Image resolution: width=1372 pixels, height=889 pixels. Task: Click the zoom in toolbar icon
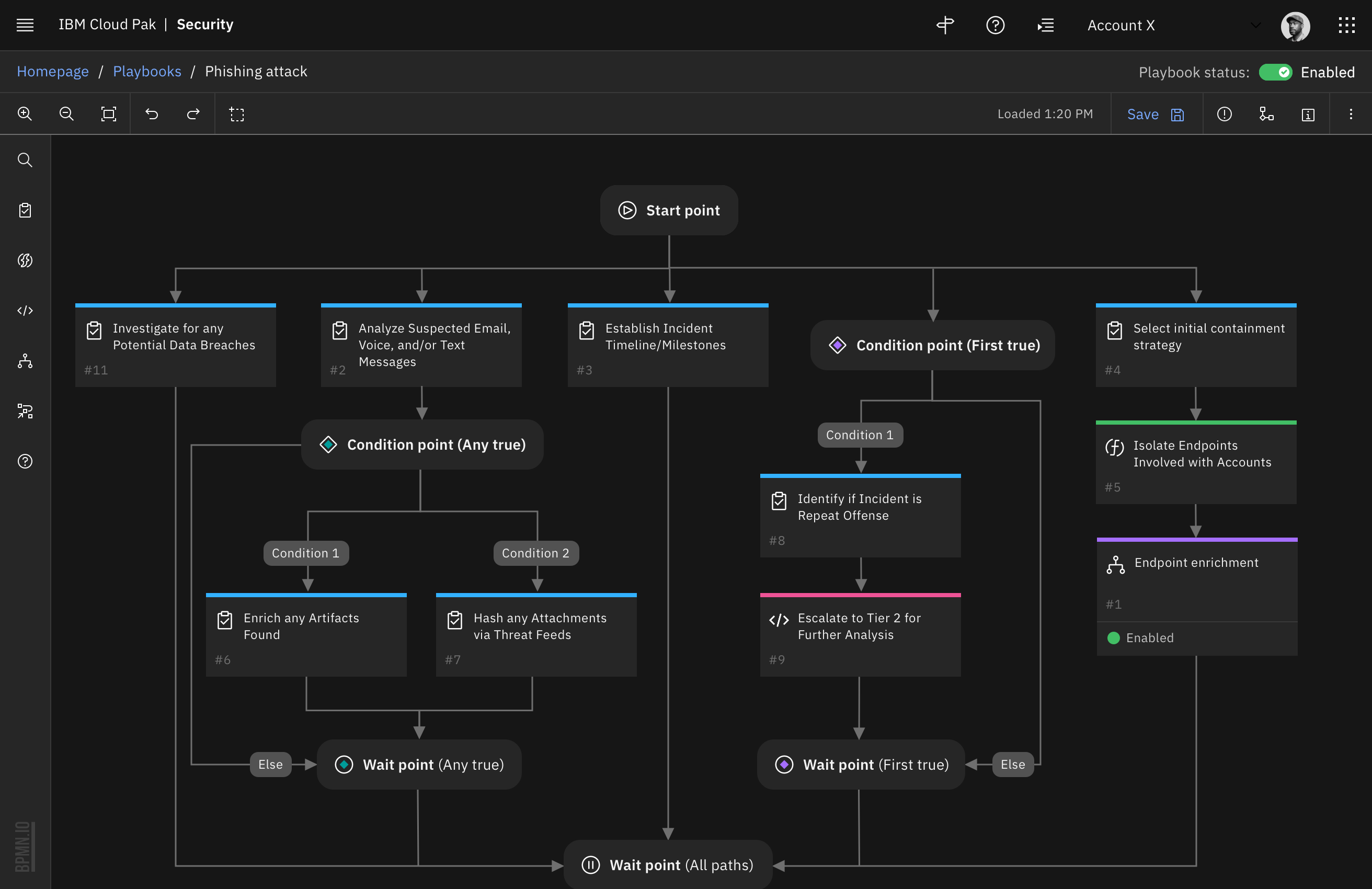point(24,114)
